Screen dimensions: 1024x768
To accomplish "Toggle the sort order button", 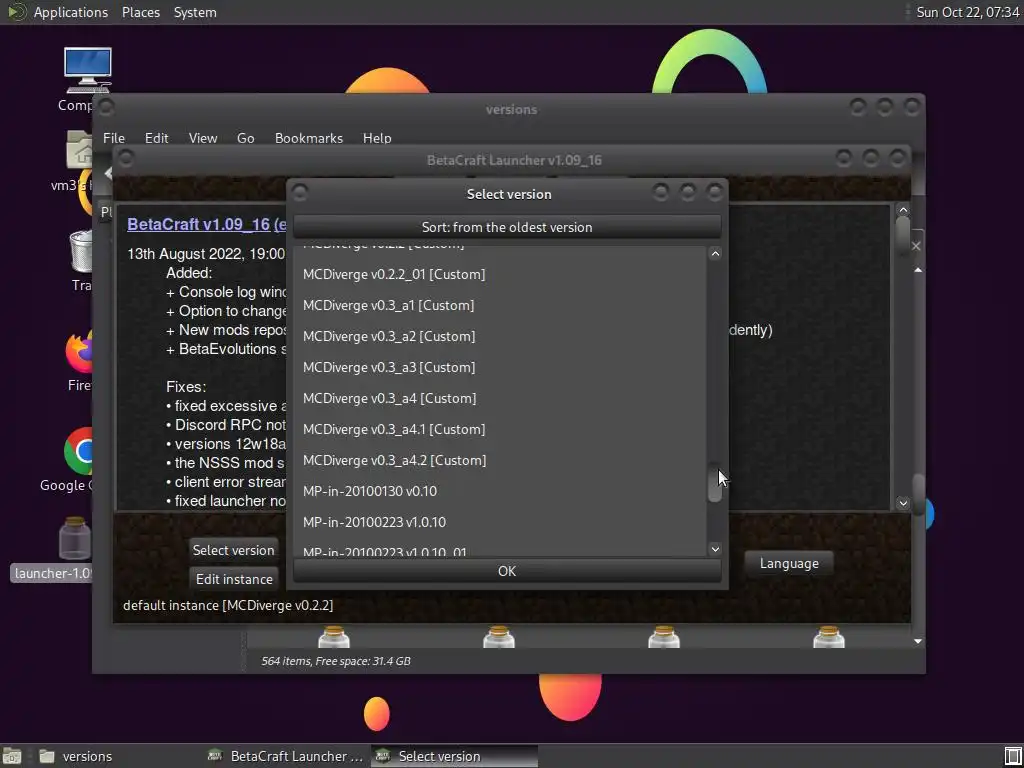I will pyautogui.click(x=507, y=227).
